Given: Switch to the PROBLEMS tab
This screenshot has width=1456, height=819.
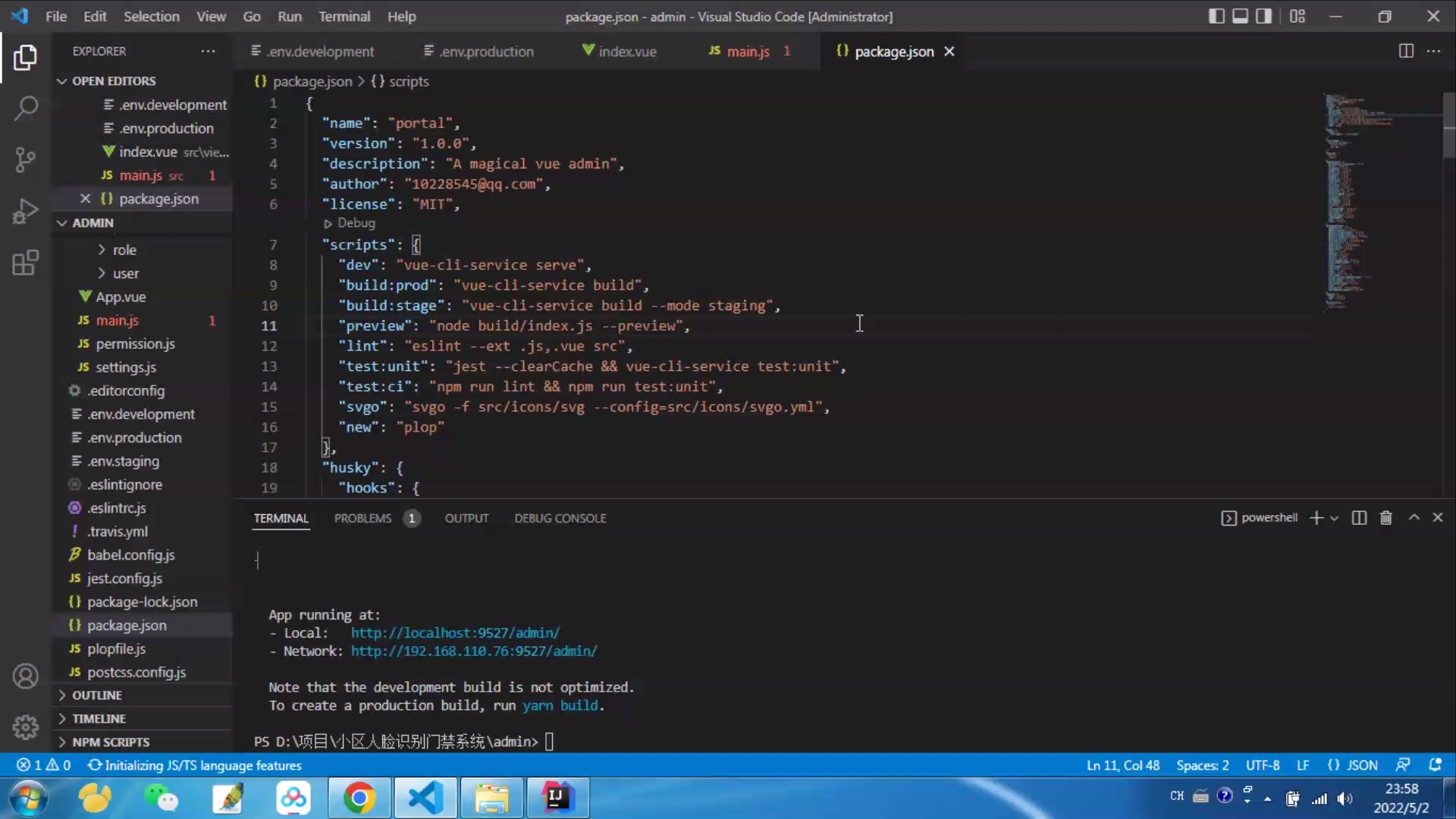Looking at the screenshot, I should click(x=362, y=518).
